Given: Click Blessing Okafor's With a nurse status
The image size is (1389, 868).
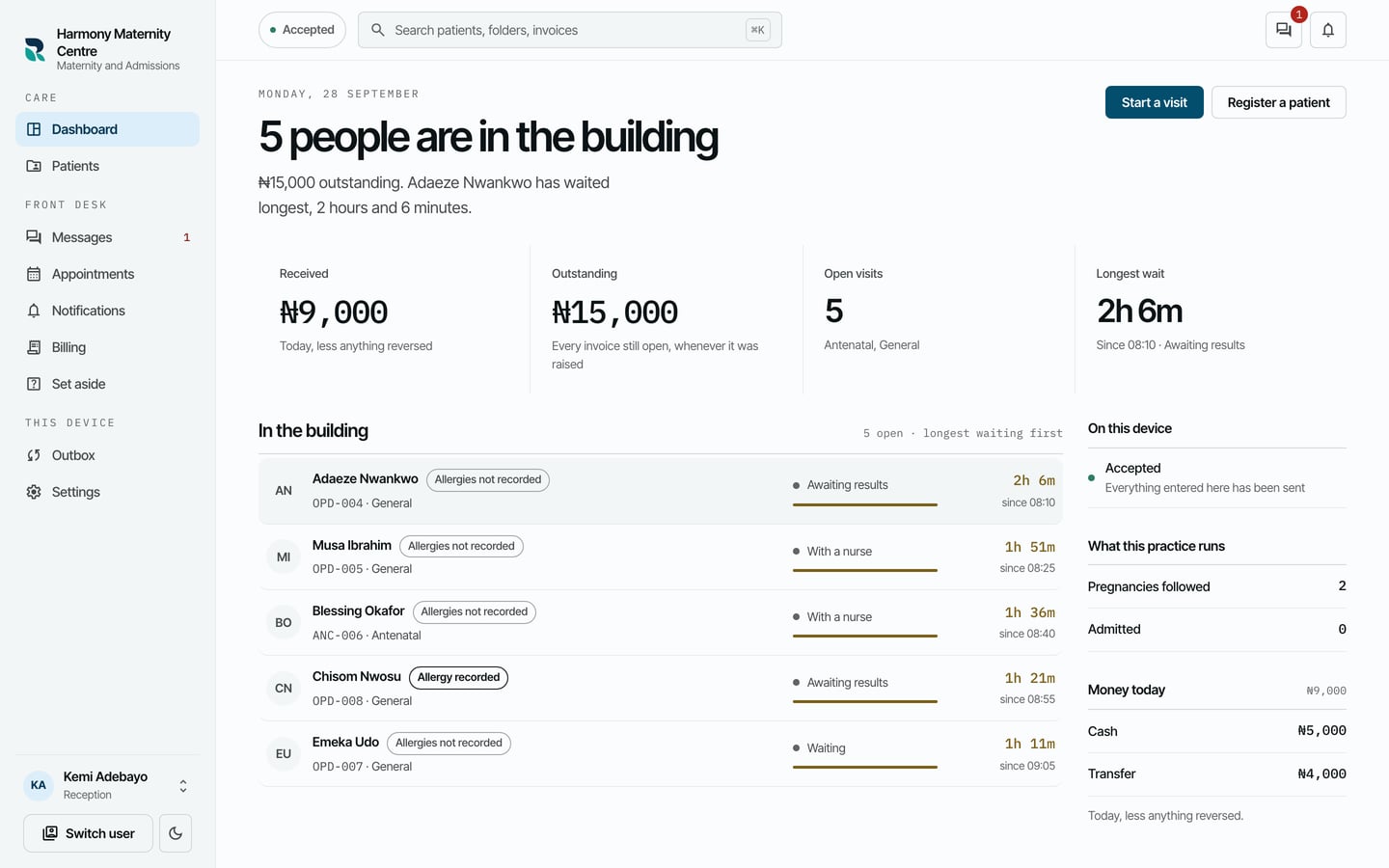Looking at the screenshot, I should click(x=832, y=616).
